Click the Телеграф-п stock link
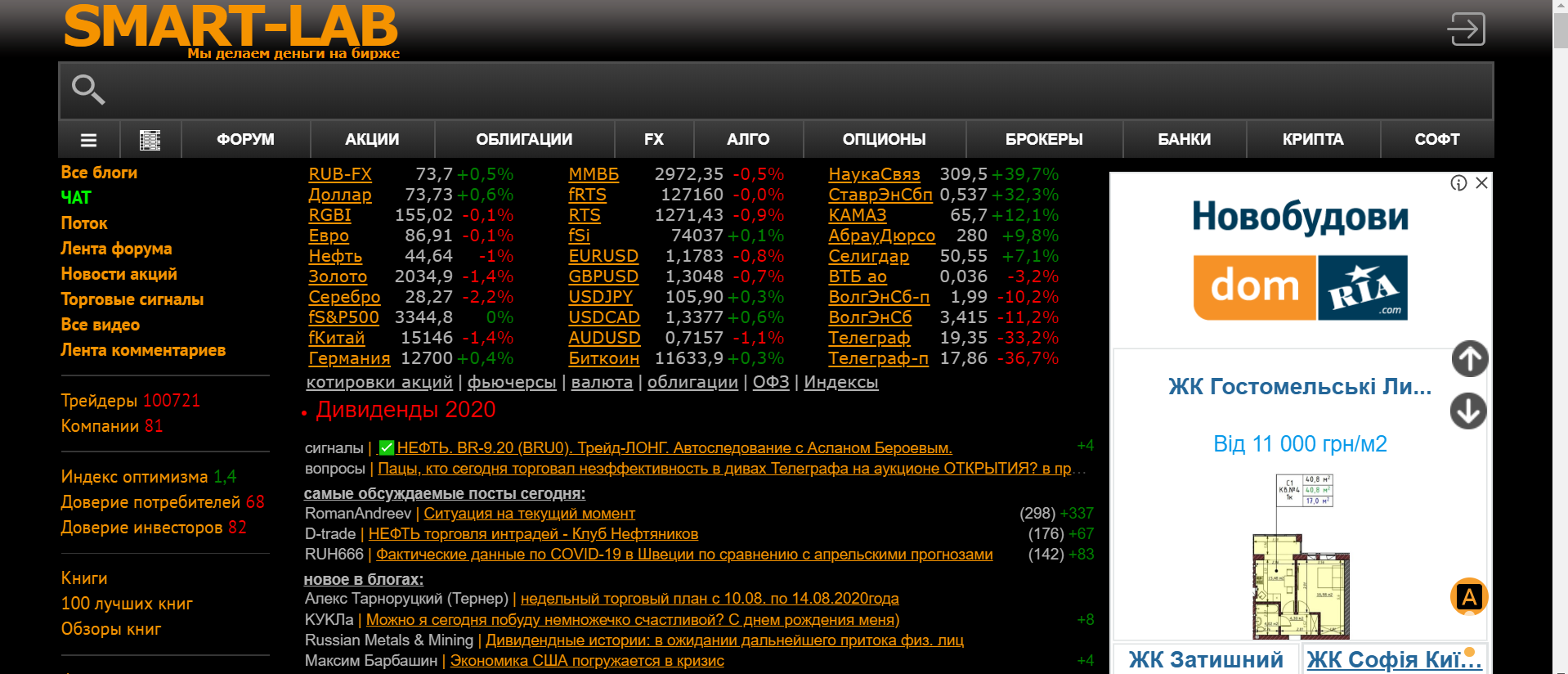Image resolution: width=1568 pixels, height=674 pixels. (879, 358)
